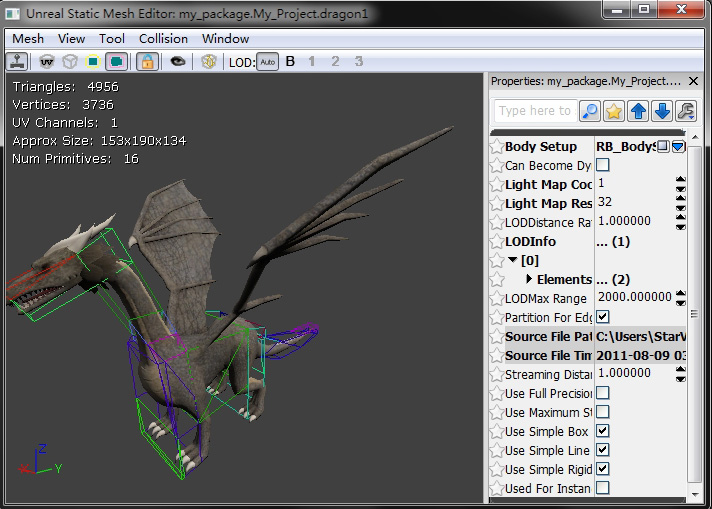Click the yellow star favorites icon
This screenshot has height=509, width=712.
click(614, 111)
